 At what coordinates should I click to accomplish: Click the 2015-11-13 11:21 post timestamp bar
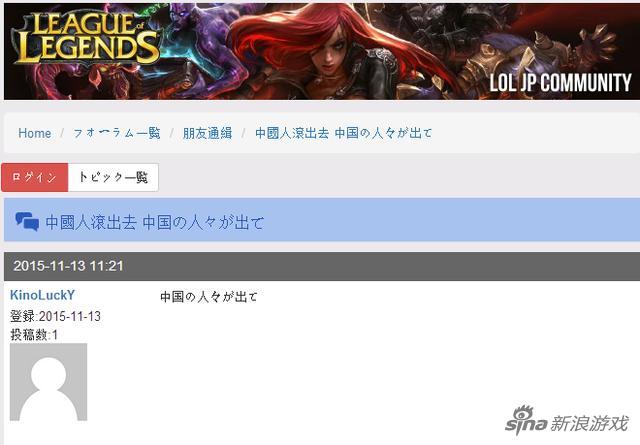click(322, 266)
